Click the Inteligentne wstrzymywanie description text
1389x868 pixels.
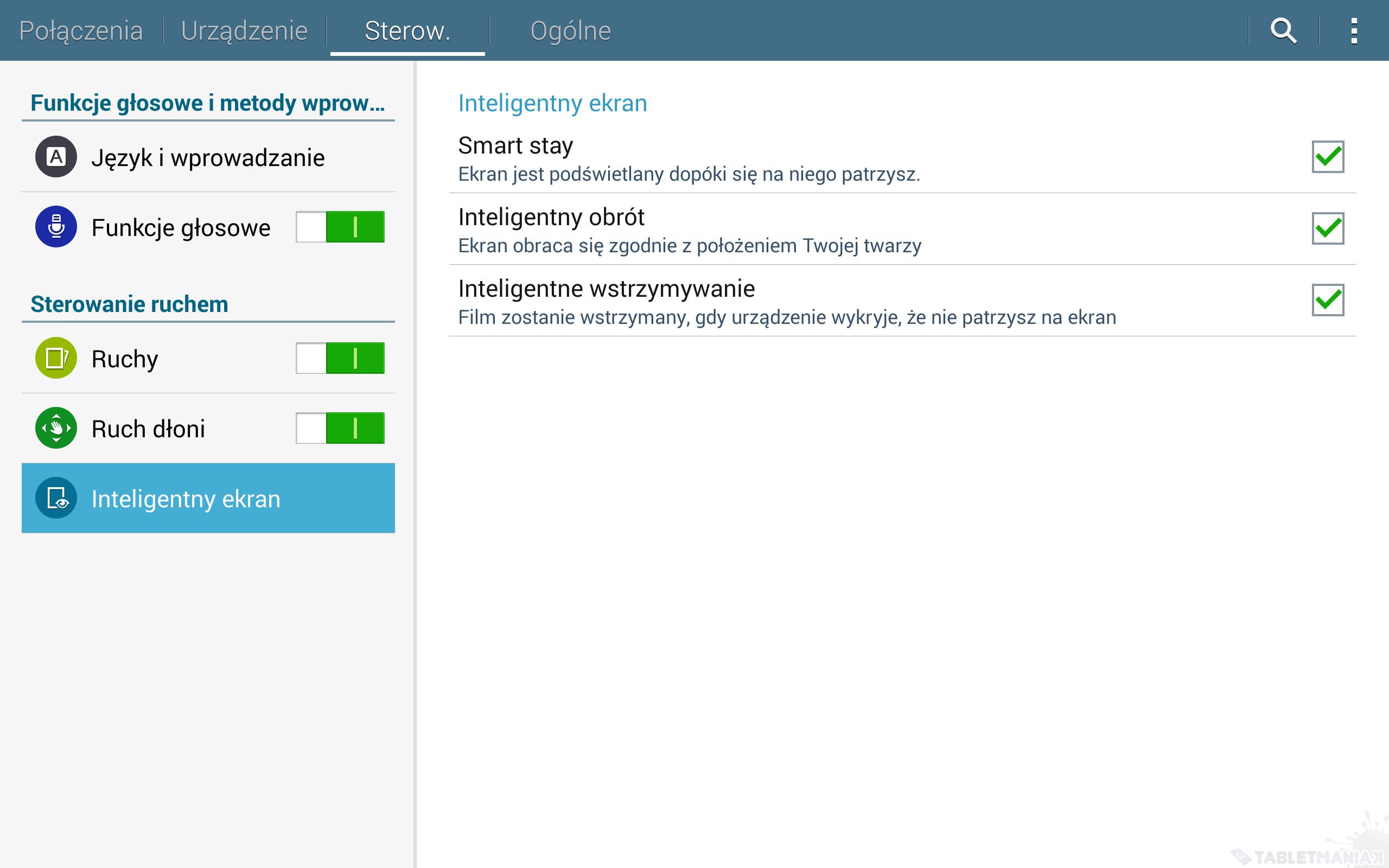[x=787, y=317]
